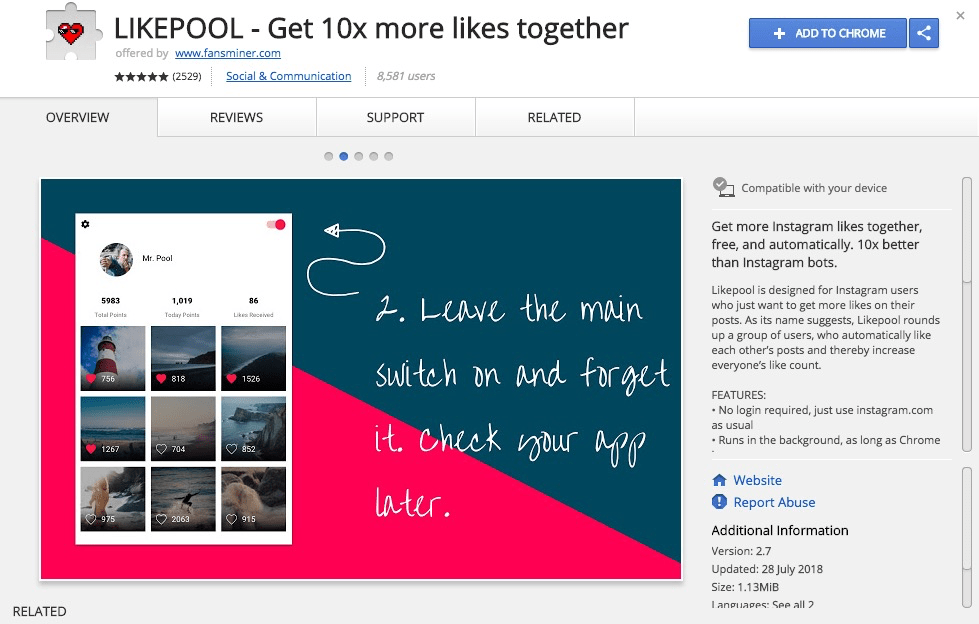
Task: Show the third screenshot via carousel dot
Action: point(358,156)
